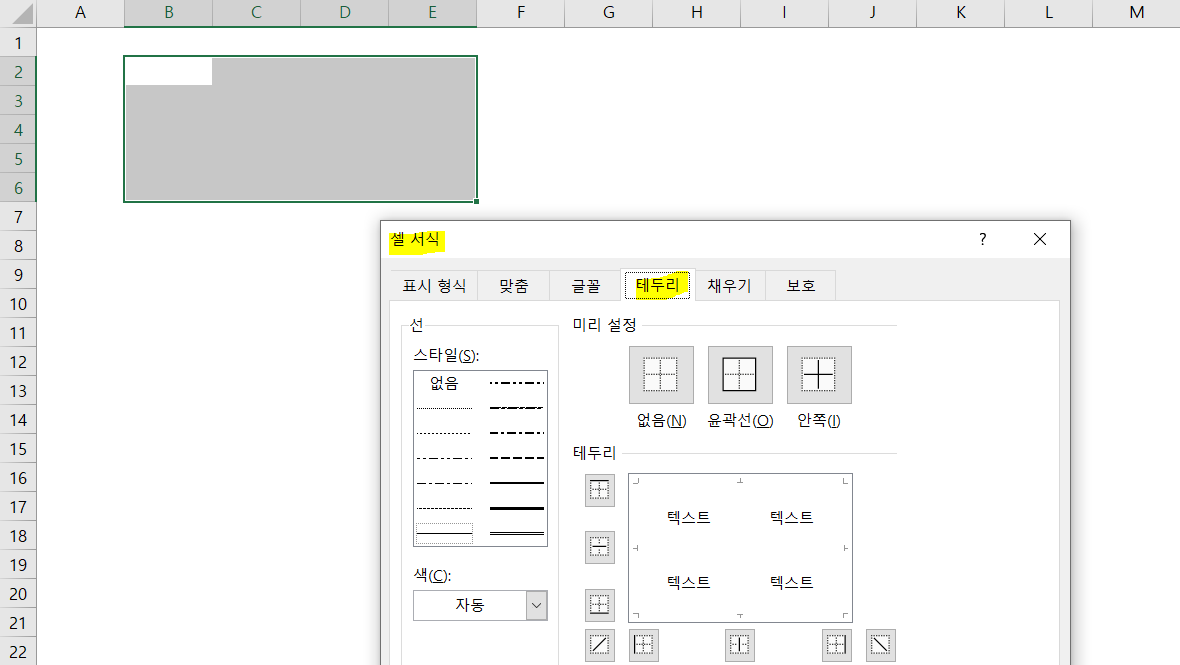Select row 20 header
The width and height of the screenshot is (1180, 665).
point(18,594)
